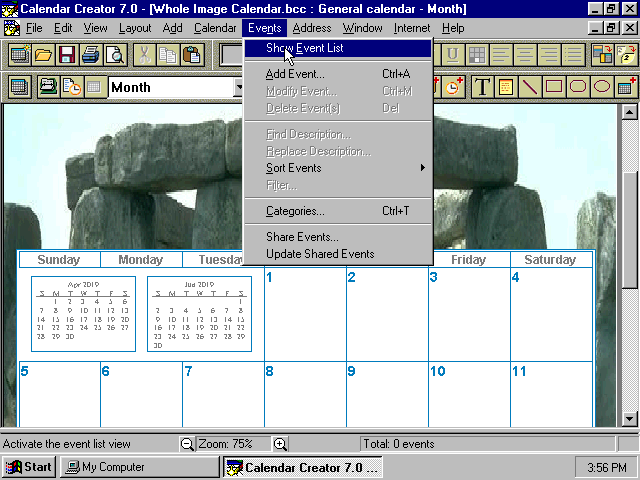This screenshot has height=480, width=640.
Task: Click the Sunday column header
Action: 59,260
